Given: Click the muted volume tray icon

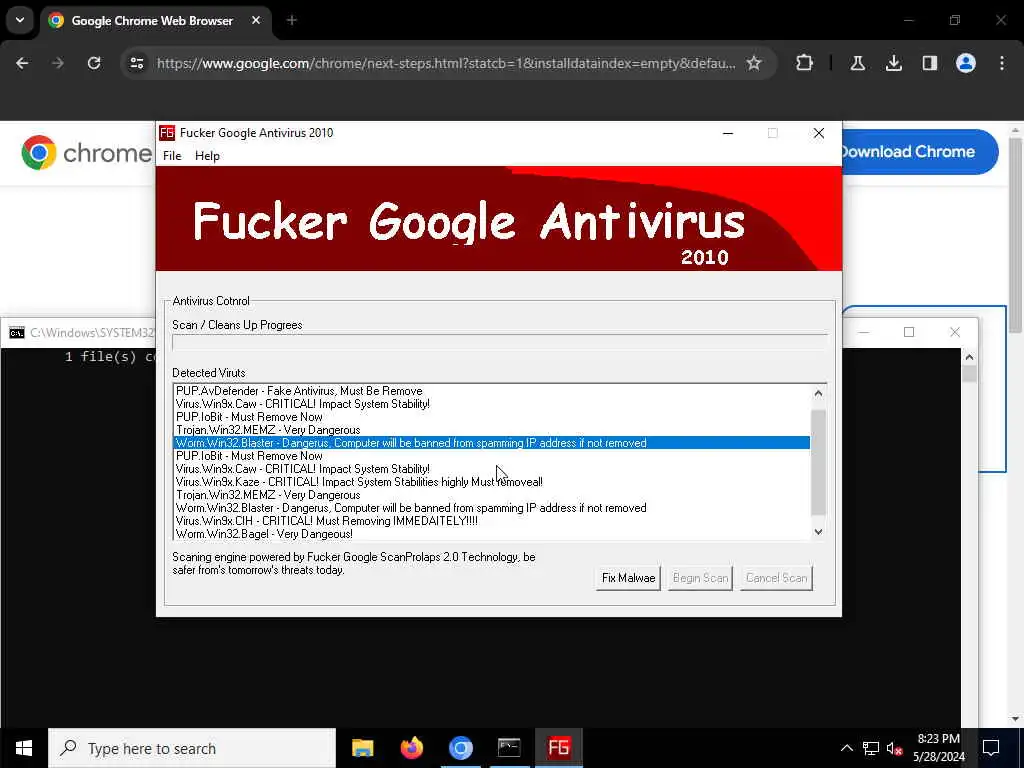Looking at the screenshot, I should tap(894, 748).
